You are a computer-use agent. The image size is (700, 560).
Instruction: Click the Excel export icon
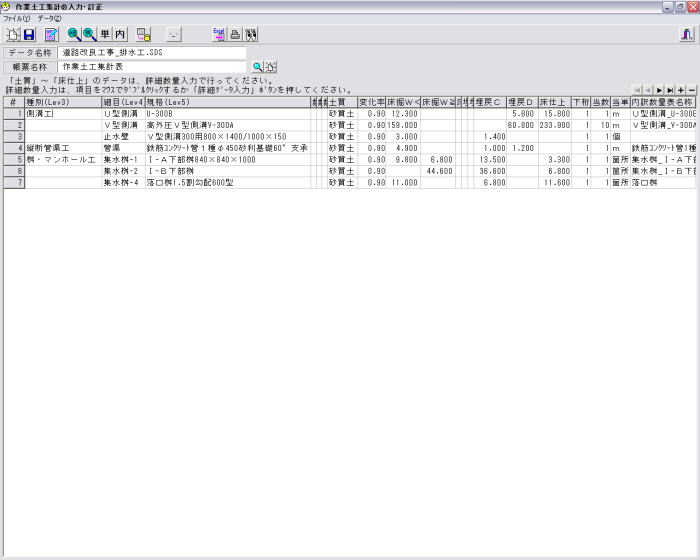click(x=219, y=34)
